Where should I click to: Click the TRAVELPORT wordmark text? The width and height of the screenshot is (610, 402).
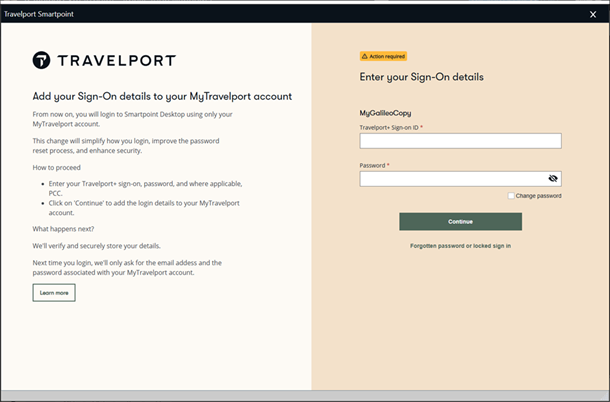116,61
